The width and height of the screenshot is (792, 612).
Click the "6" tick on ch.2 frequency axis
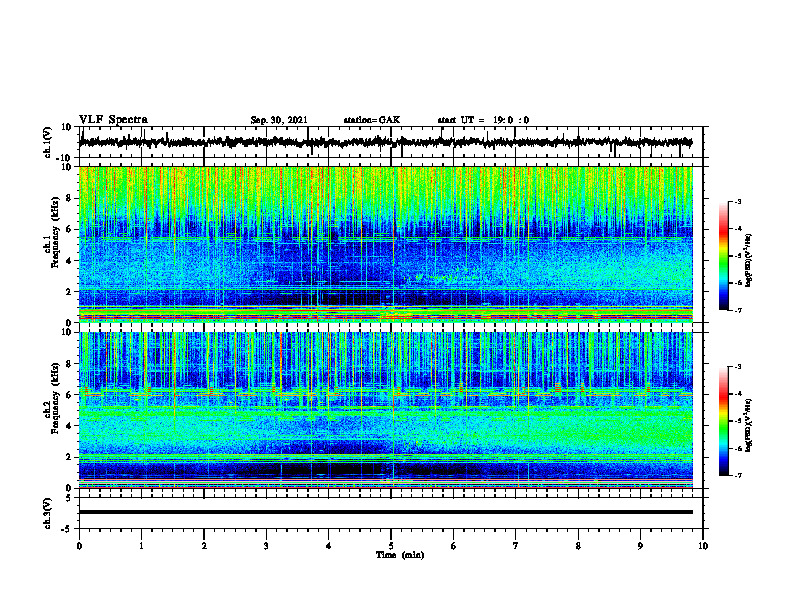[69, 395]
